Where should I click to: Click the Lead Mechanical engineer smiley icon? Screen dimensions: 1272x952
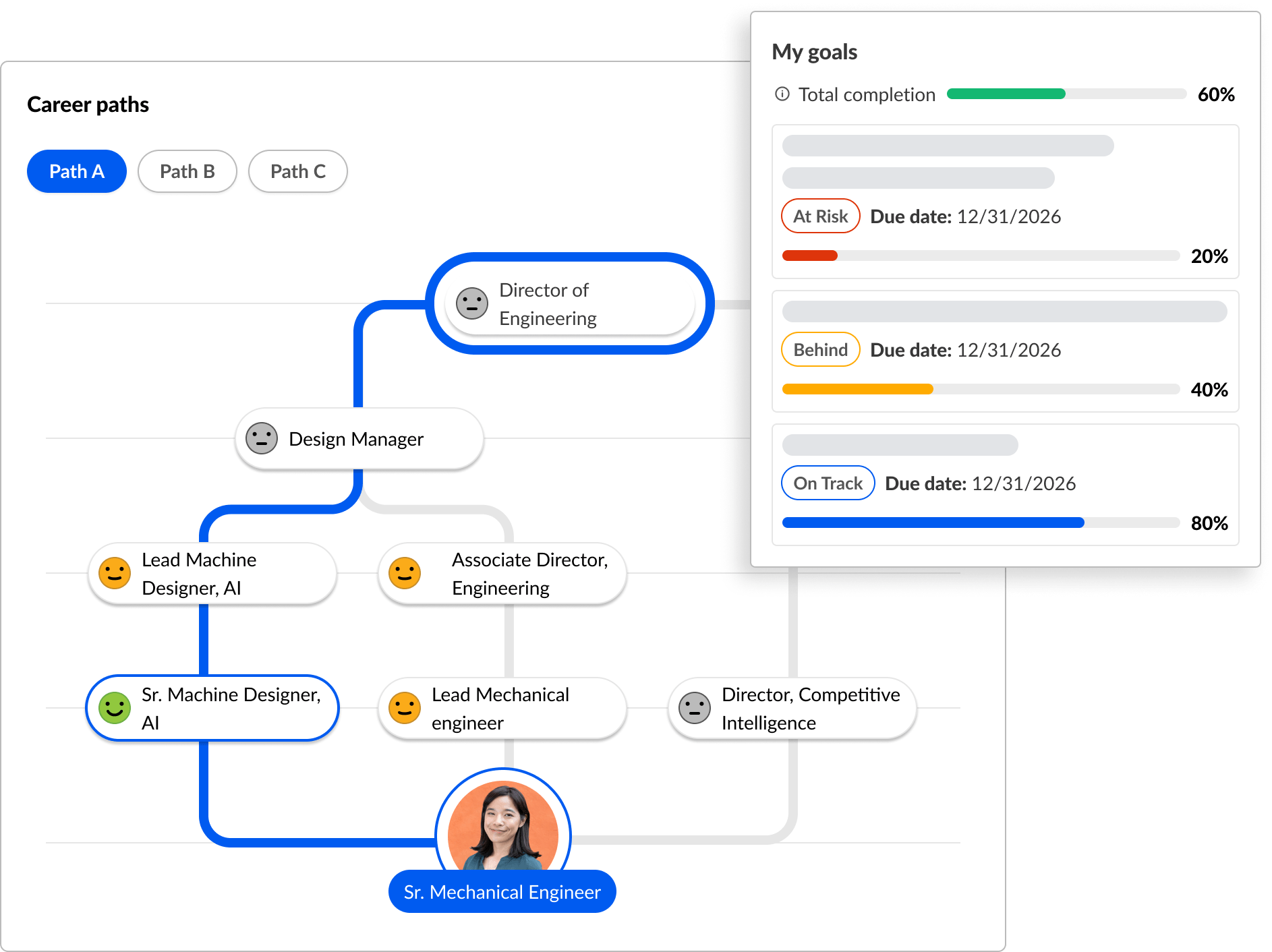405,708
